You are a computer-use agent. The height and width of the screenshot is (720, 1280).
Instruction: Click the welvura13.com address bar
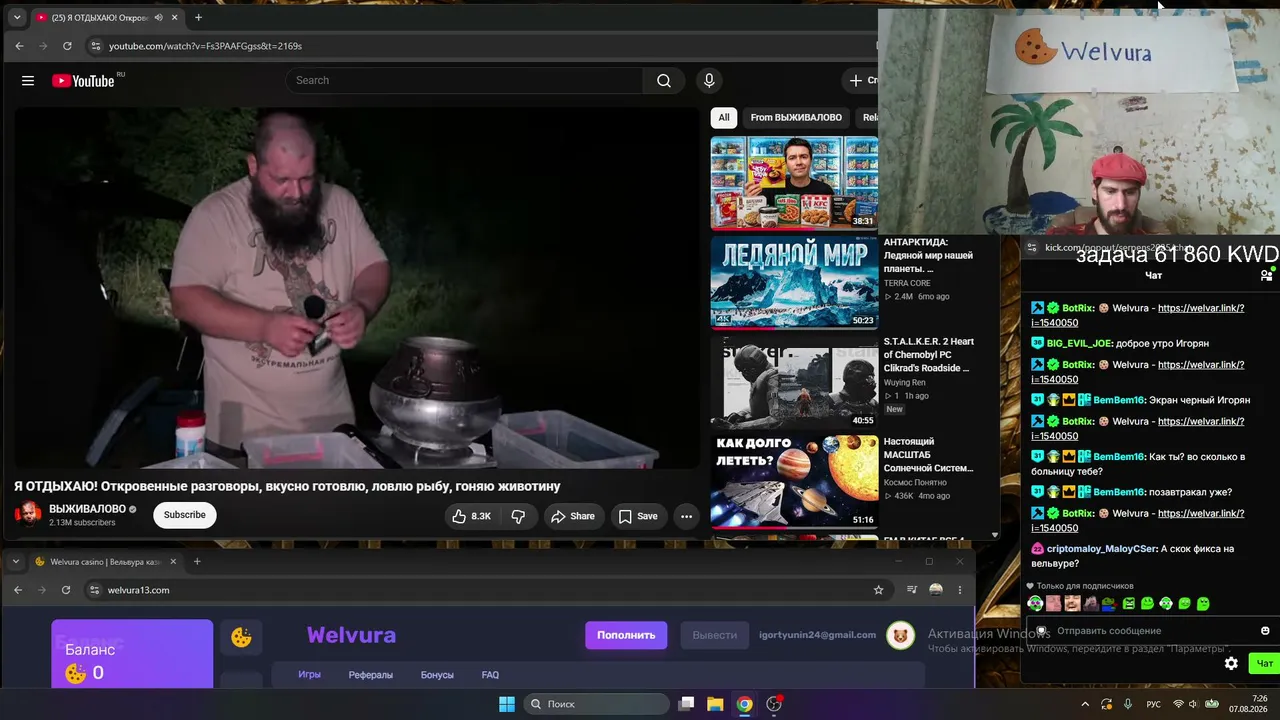[487, 590]
